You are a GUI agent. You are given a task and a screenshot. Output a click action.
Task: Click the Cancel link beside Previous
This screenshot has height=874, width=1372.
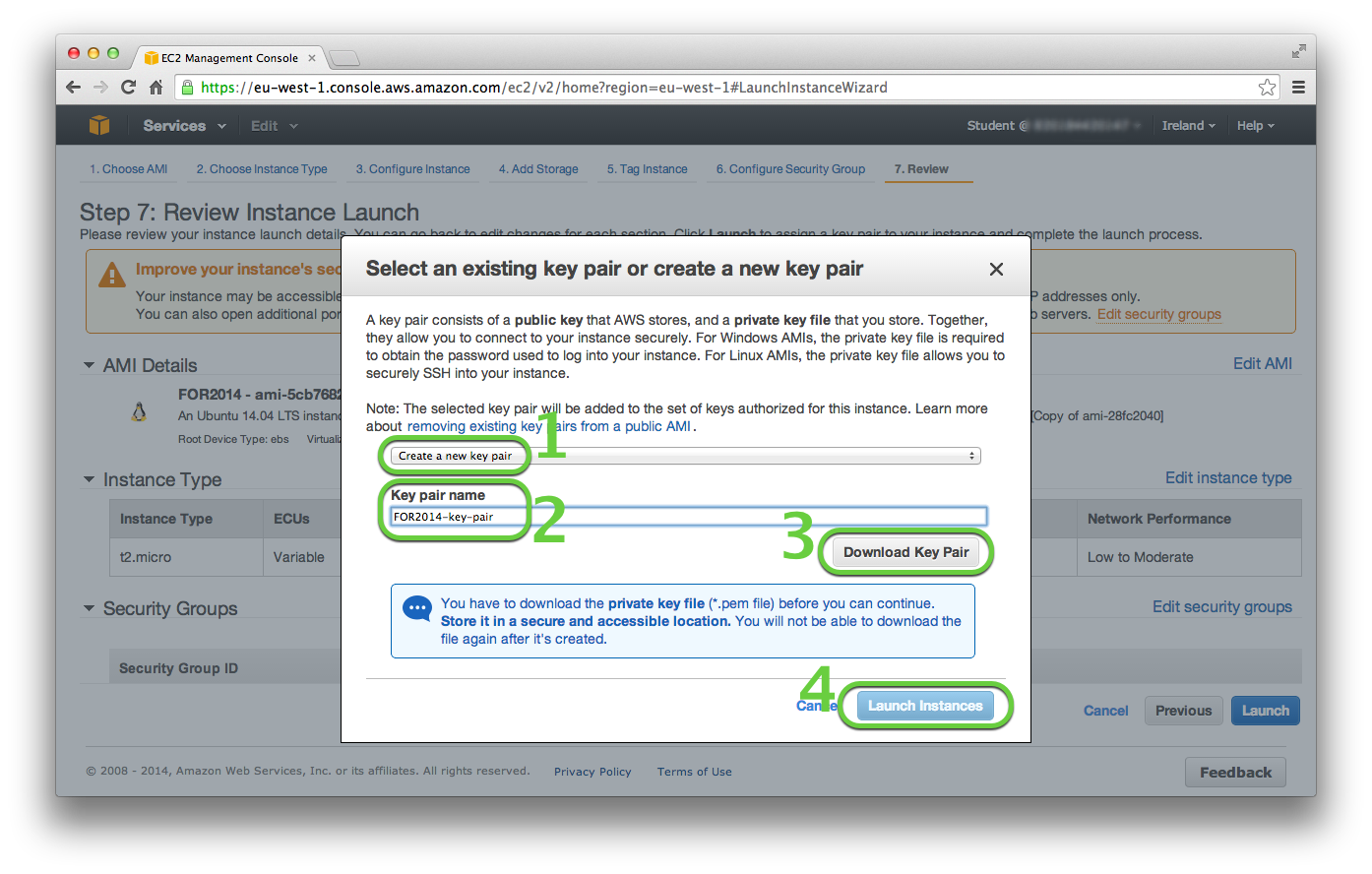point(1106,711)
